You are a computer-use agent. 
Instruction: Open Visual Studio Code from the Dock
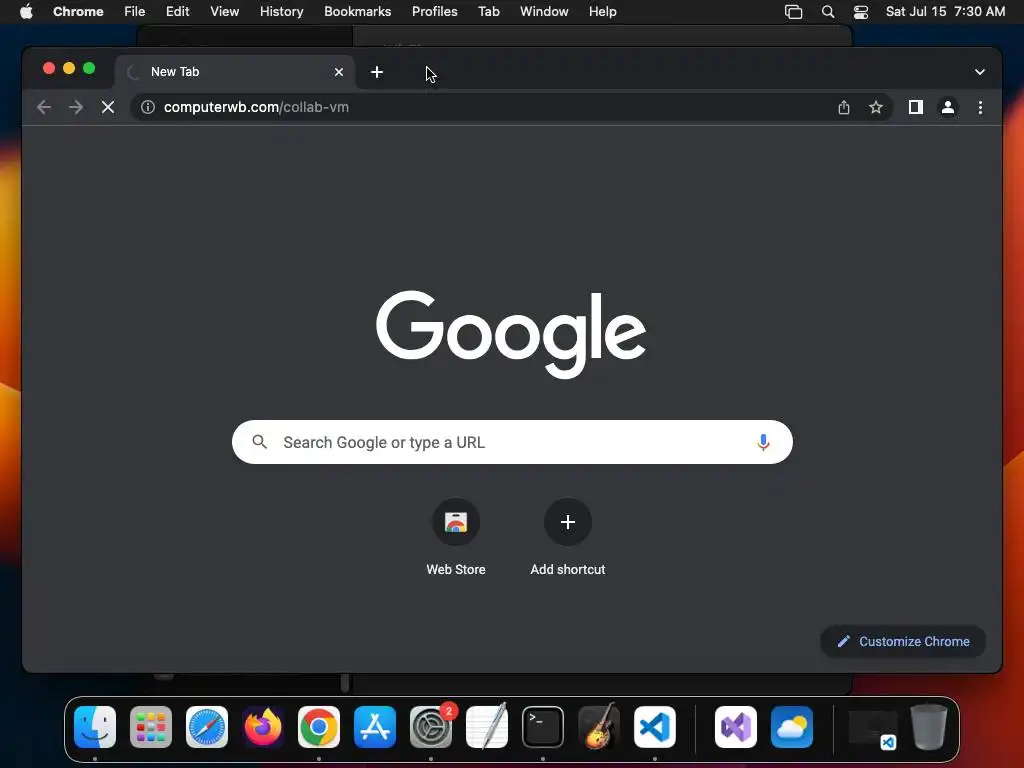654,727
